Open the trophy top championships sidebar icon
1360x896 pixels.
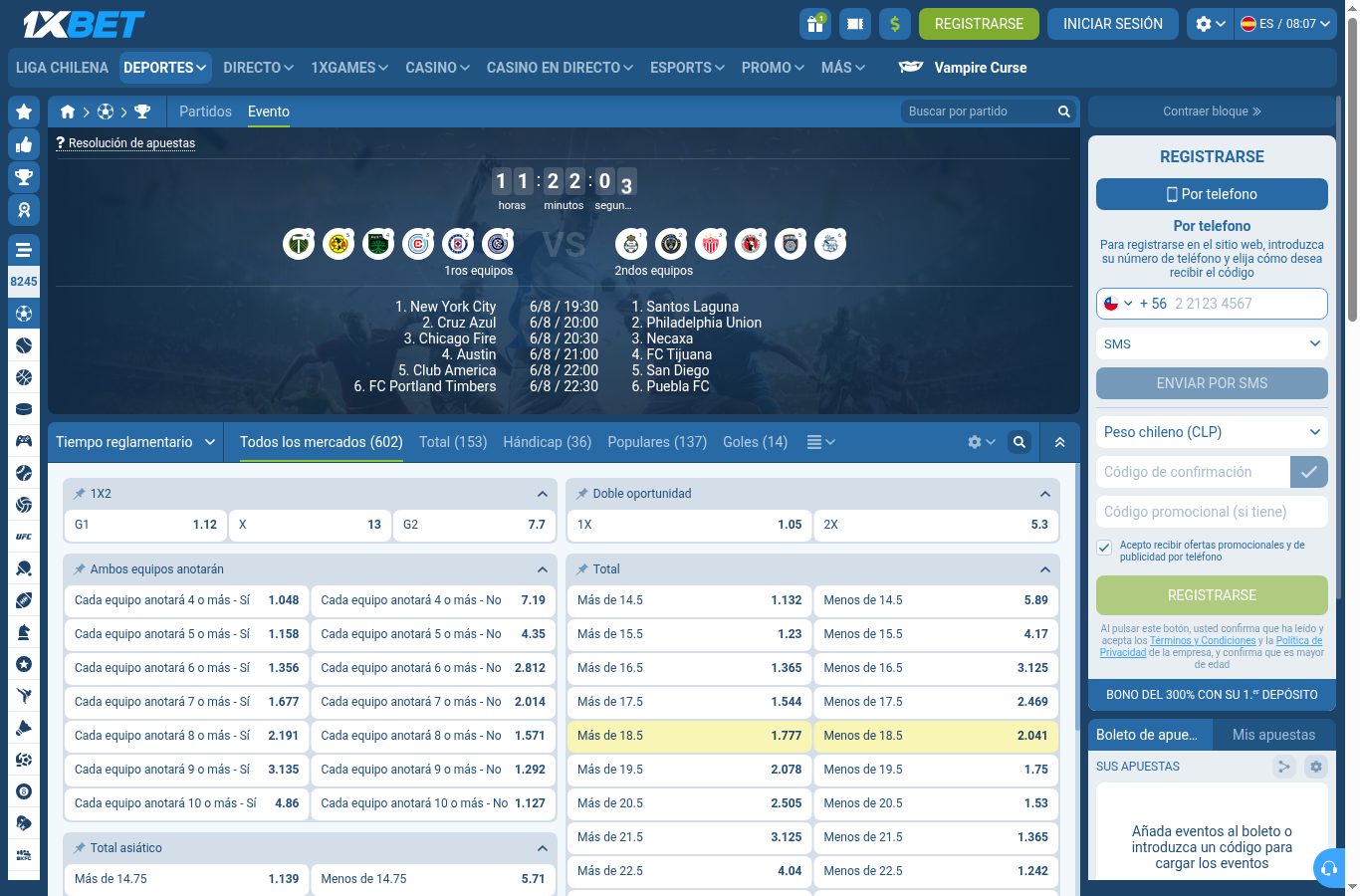[x=24, y=177]
